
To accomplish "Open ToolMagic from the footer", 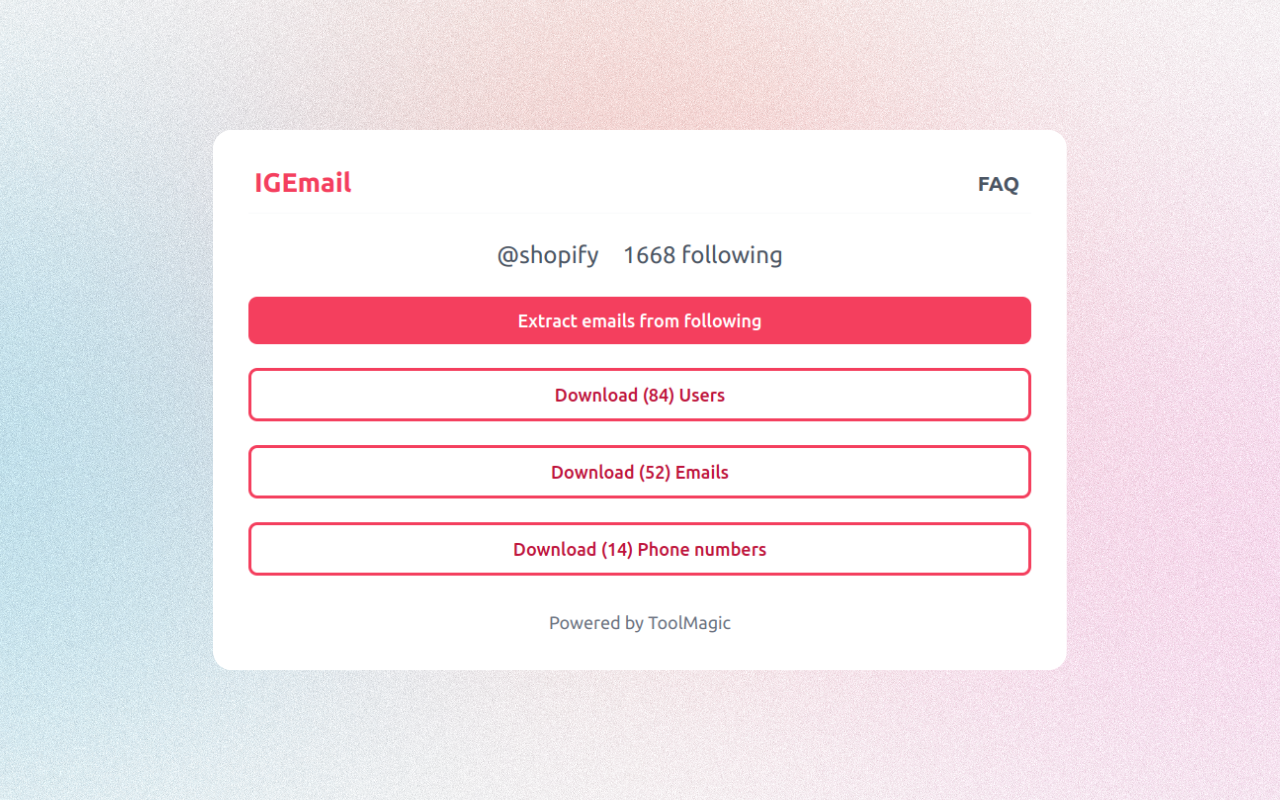I will click(689, 622).
